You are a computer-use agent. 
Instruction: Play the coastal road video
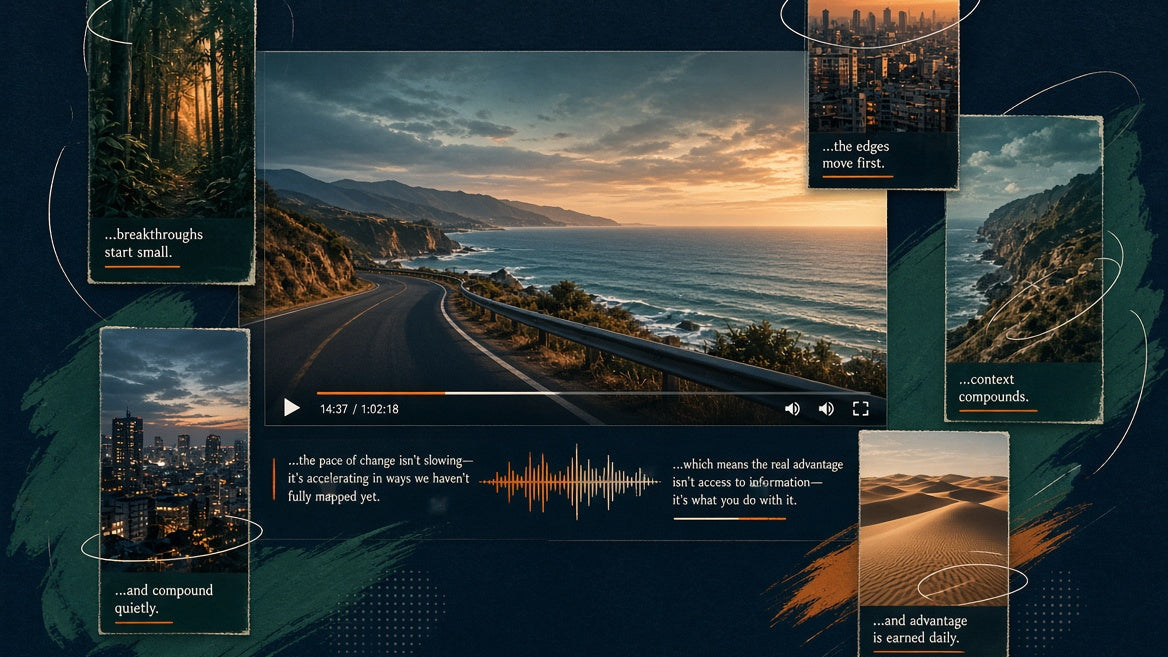point(291,407)
